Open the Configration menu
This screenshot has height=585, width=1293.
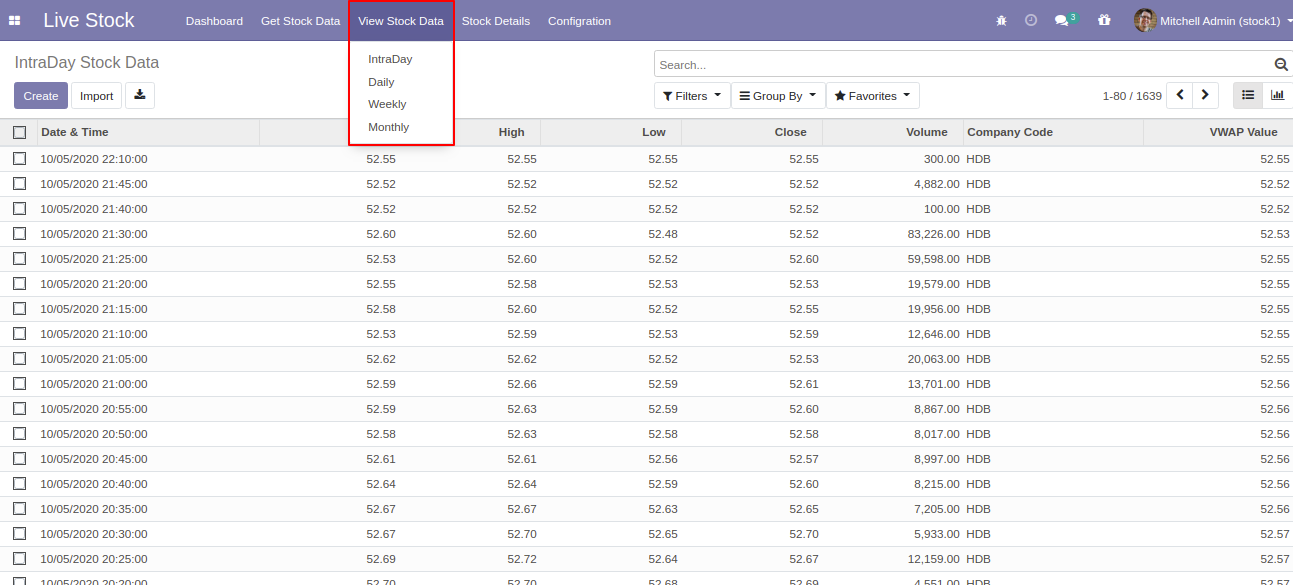coord(579,21)
